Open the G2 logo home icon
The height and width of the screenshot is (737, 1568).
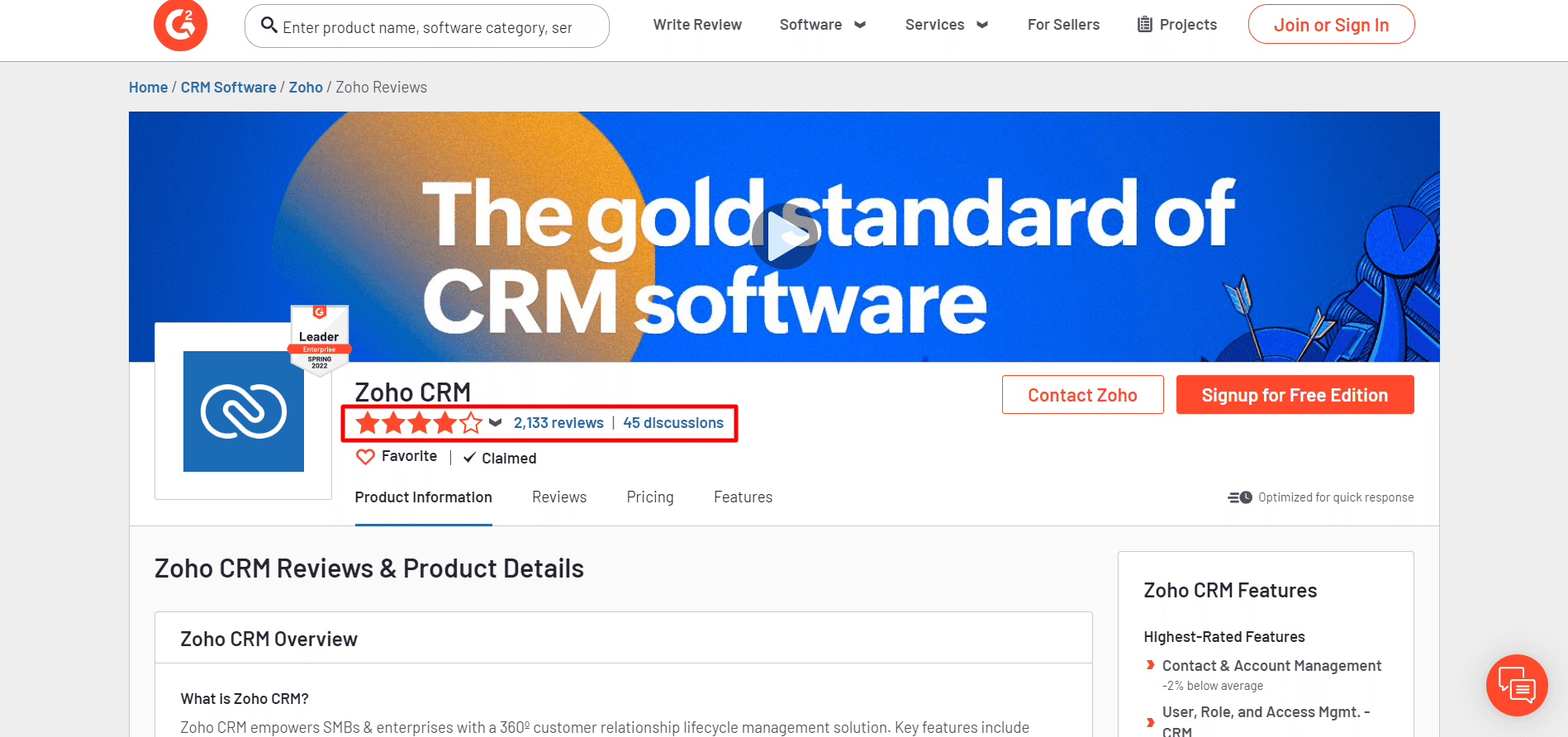(180, 25)
